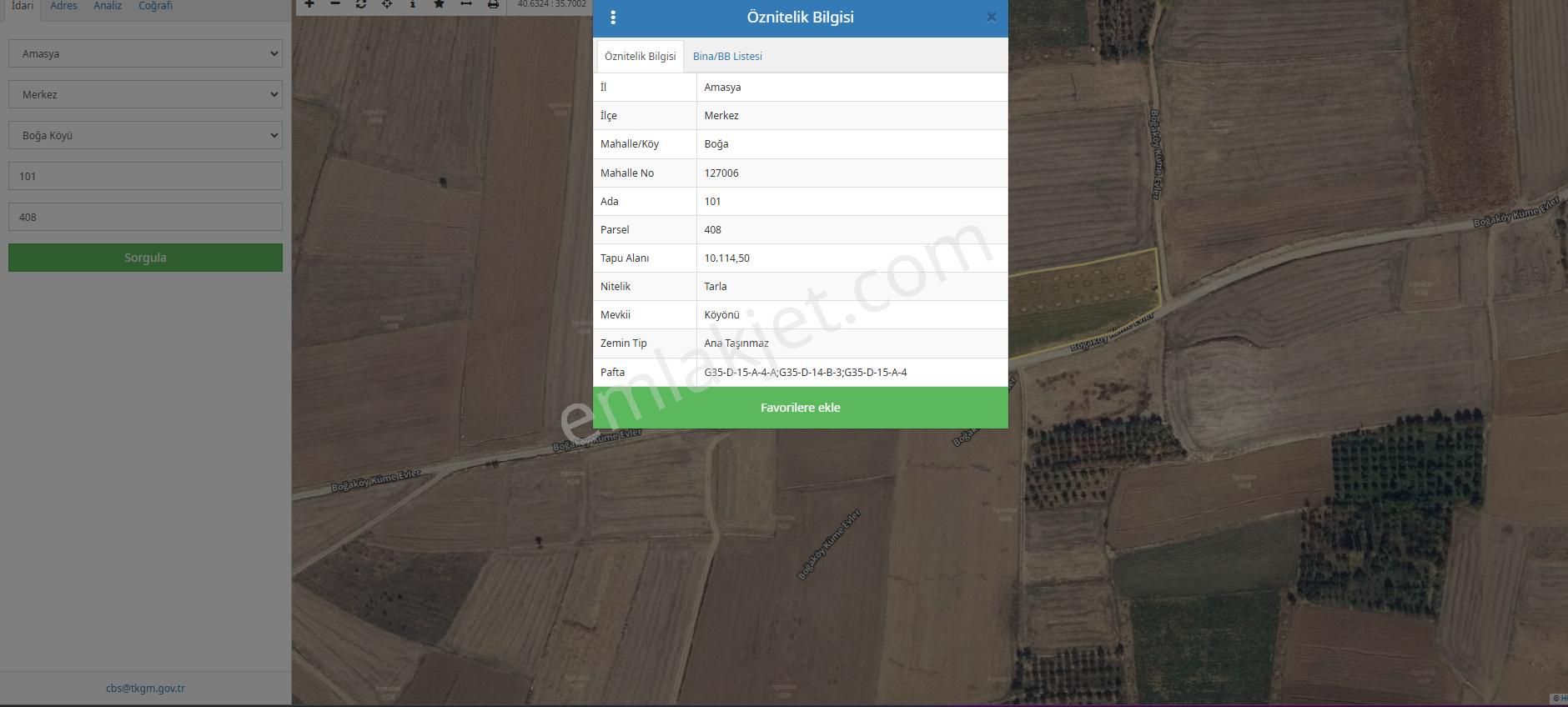
Task: Open favorites star icon
Action: click(x=440, y=4)
